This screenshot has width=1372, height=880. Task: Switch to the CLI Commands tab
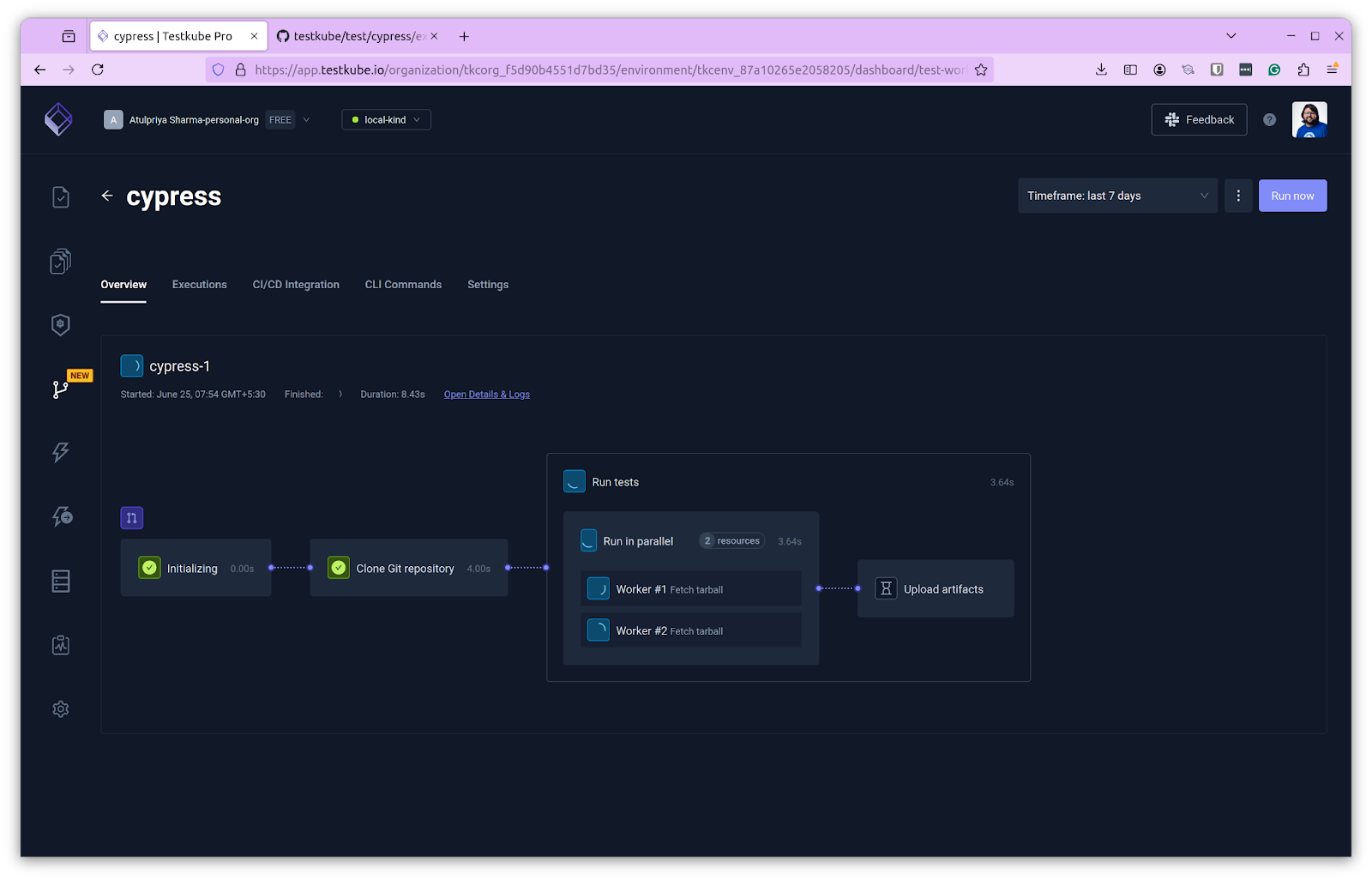click(403, 285)
